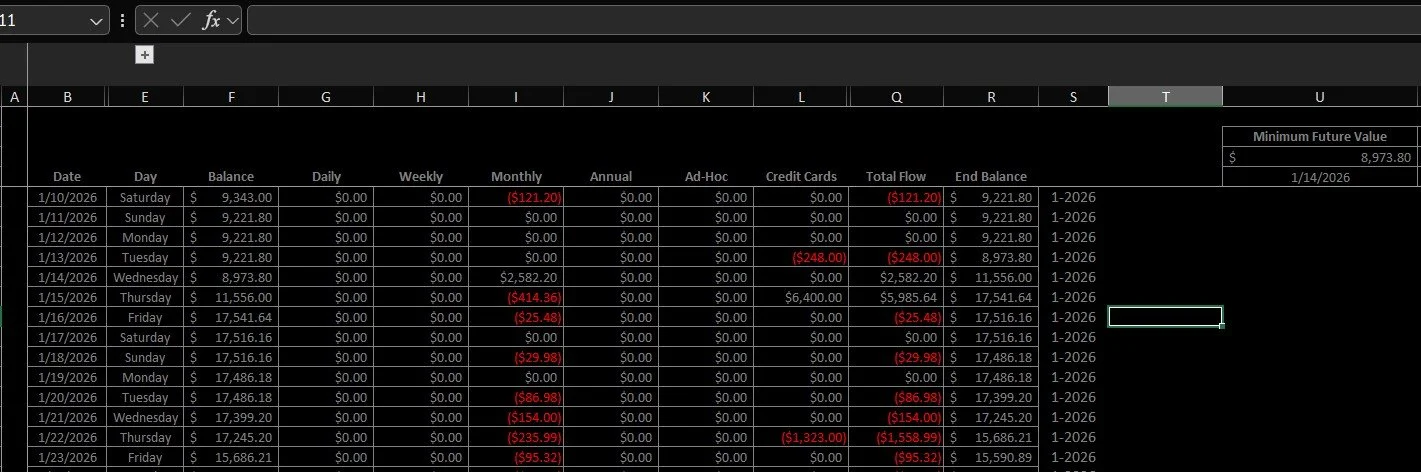
Task: Click the Minimum Future Value label
Action: (x=1320, y=137)
